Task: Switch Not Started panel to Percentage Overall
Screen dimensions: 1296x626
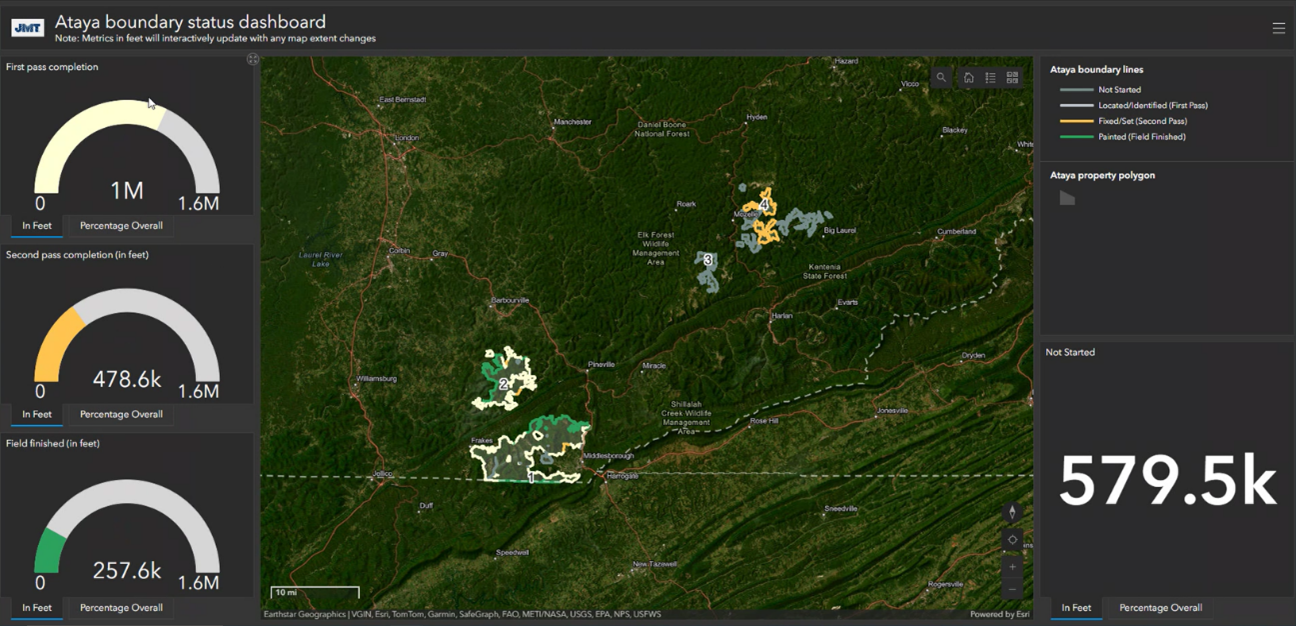Action: click(x=1160, y=607)
